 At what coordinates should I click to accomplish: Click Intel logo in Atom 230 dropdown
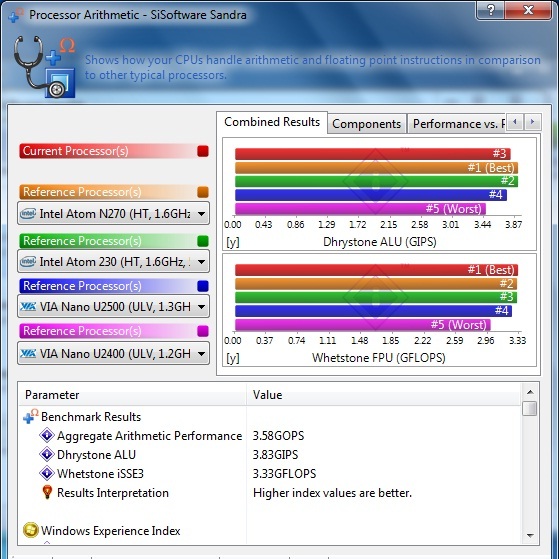28,262
